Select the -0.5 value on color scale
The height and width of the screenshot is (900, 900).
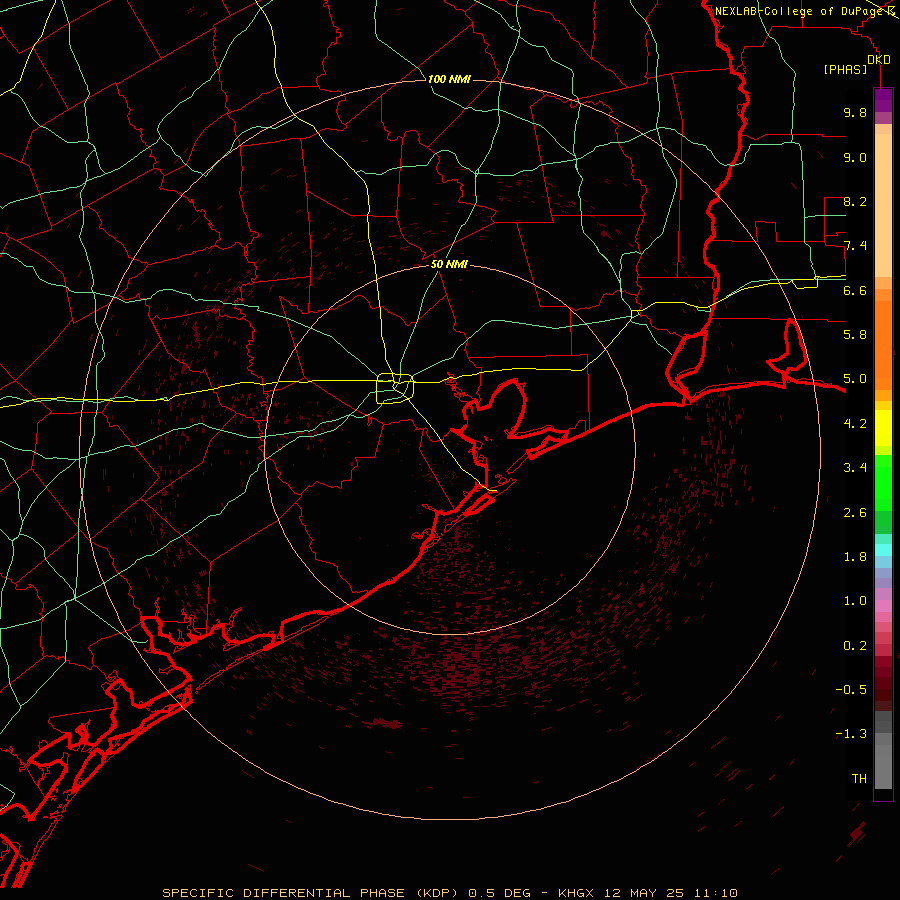coord(851,690)
